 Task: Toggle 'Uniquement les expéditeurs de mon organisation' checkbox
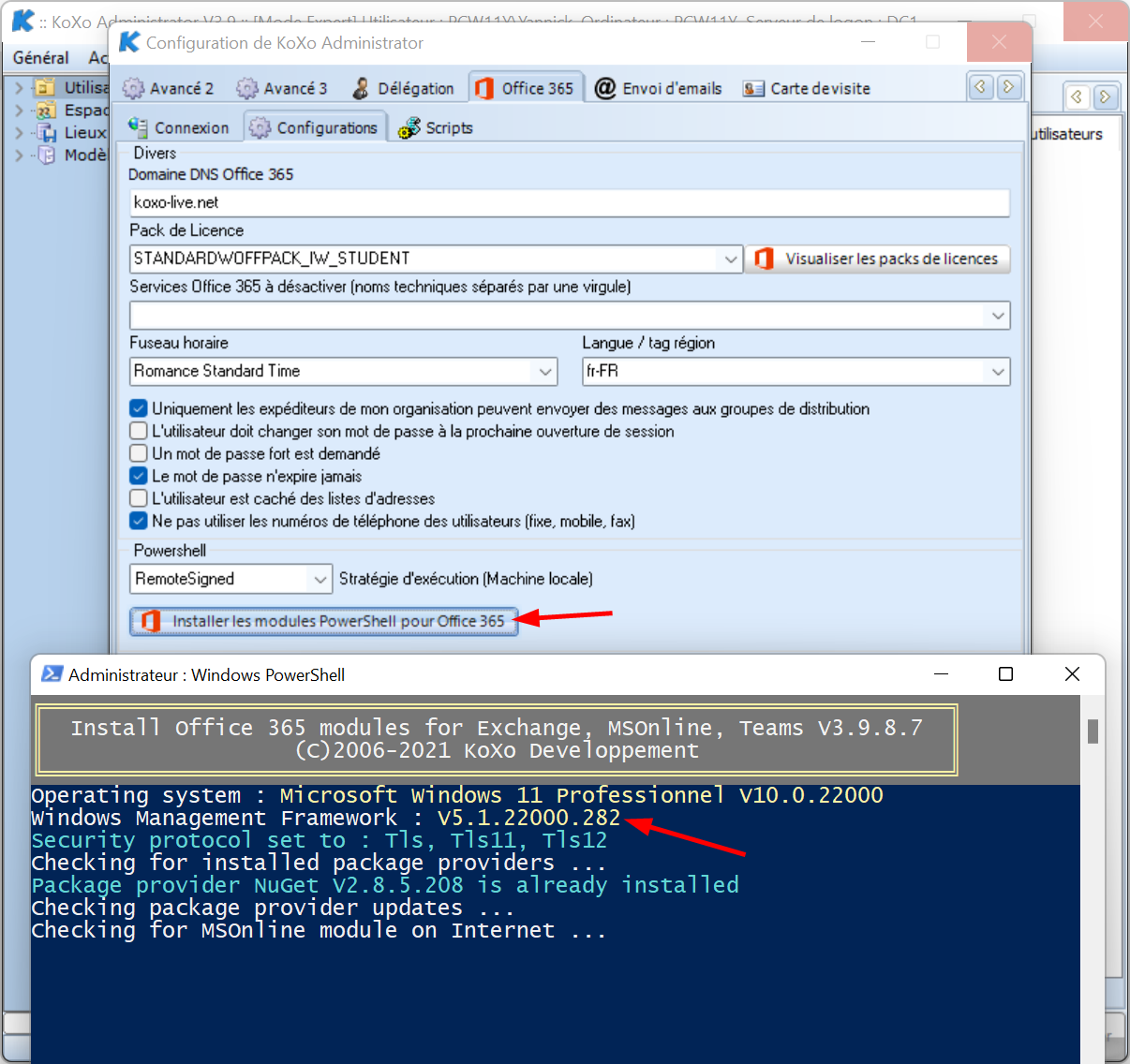pyautogui.click(x=139, y=408)
